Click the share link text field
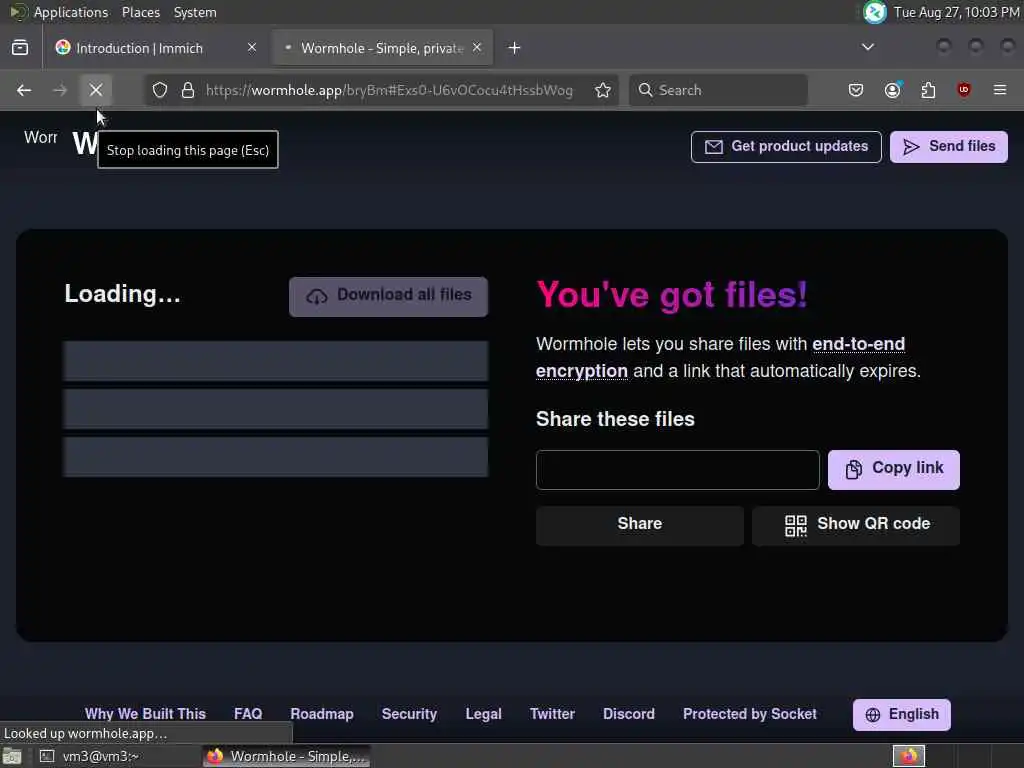The height and width of the screenshot is (768, 1024). click(678, 470)
